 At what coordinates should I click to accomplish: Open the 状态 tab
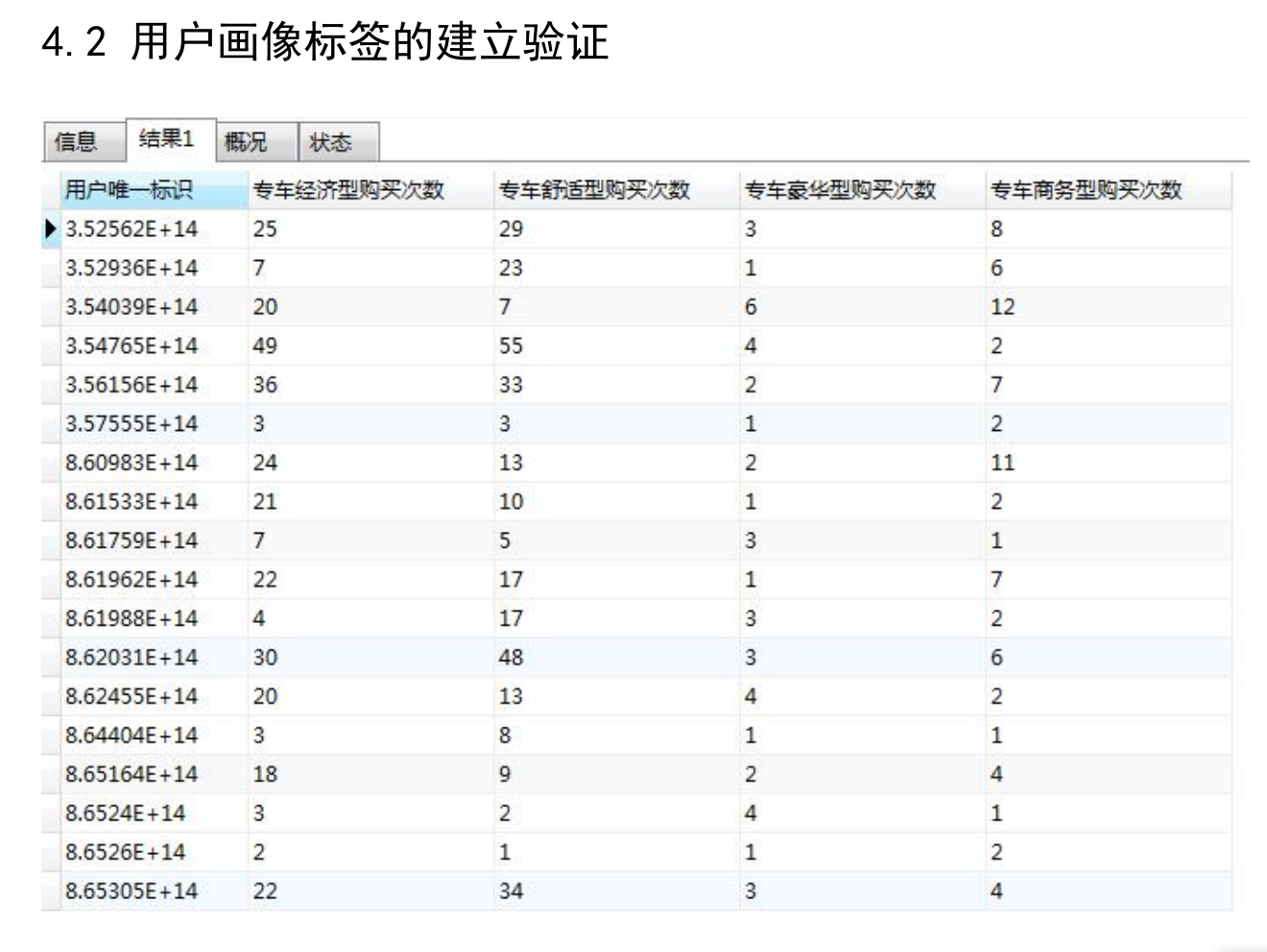point(339,142)
